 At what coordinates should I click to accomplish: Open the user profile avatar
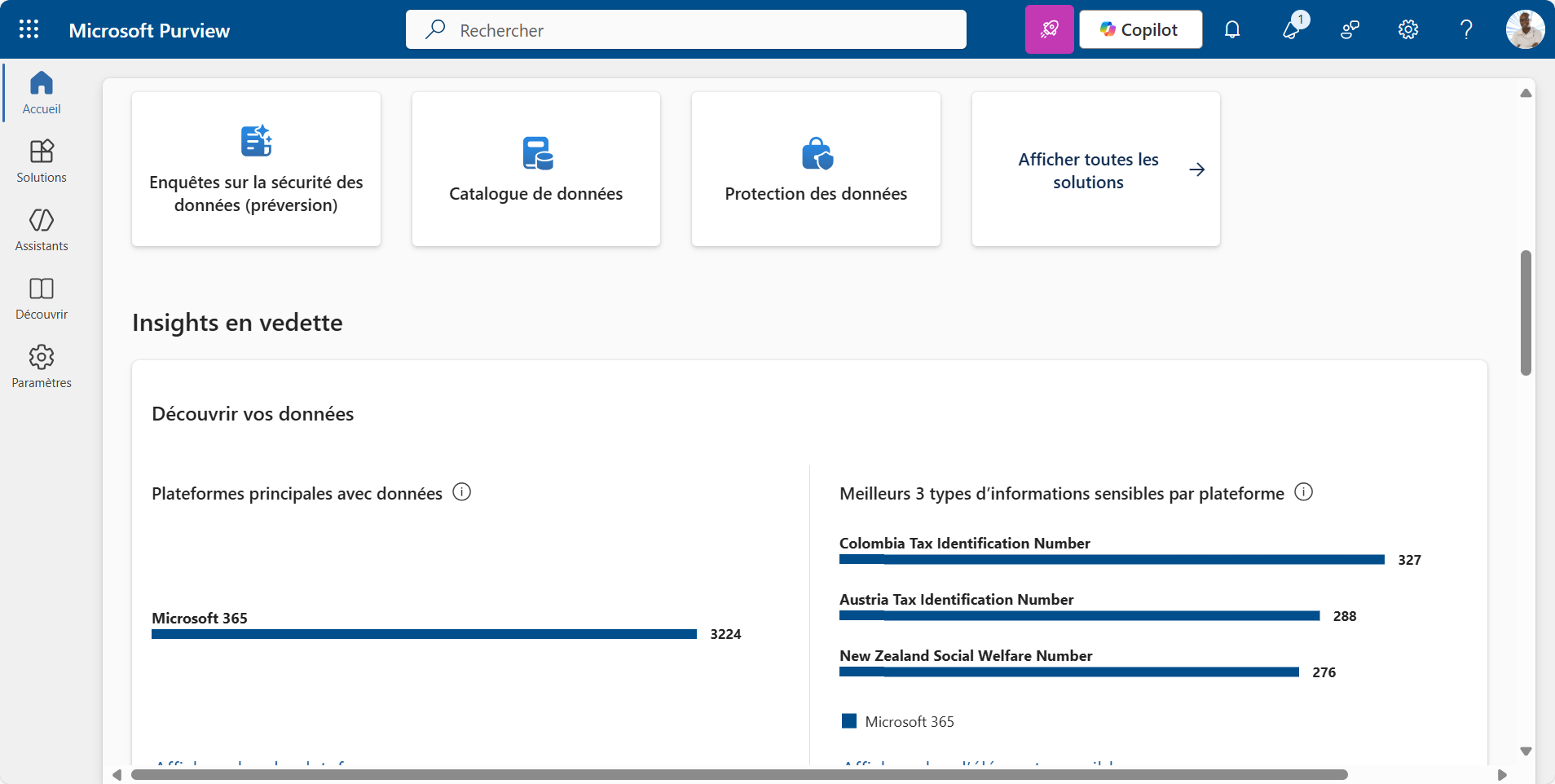(1525, 29)
